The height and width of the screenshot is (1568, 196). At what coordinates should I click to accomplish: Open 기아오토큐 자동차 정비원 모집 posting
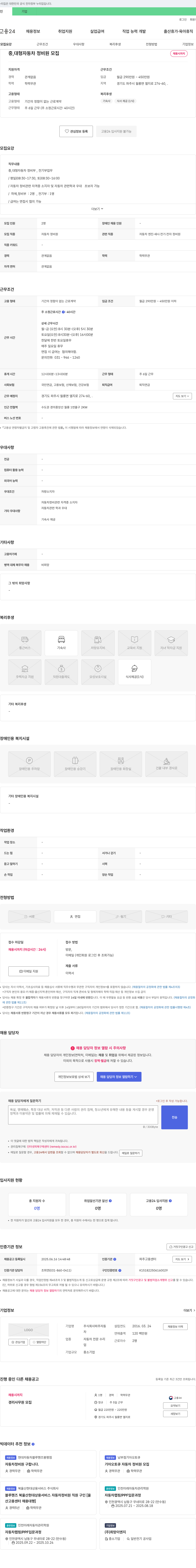click(x=127, y=1465)
